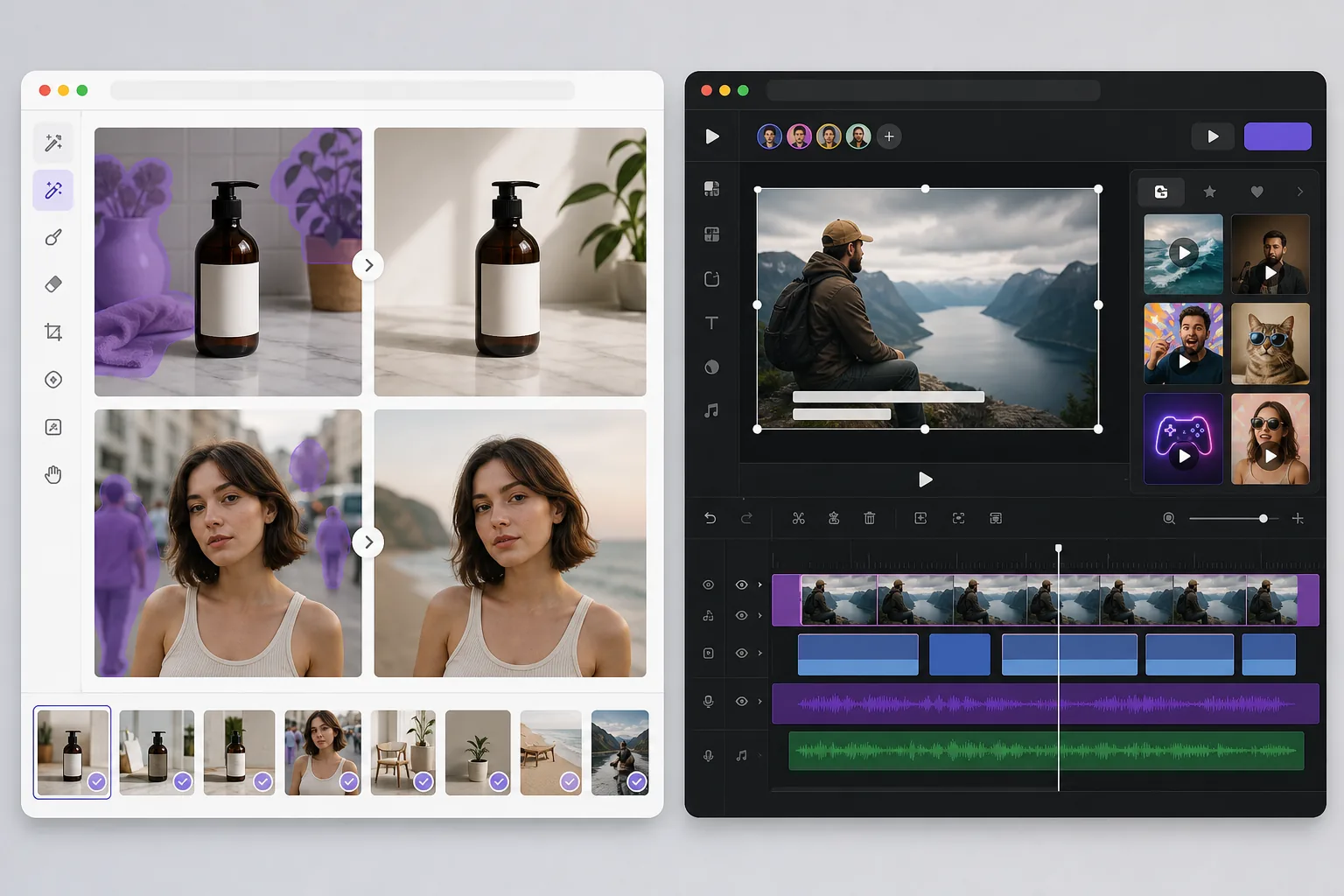This screenshot has height=896, width=1344.
Task: Click the arrow between the bottle before and after images
Action: point(368,265)
